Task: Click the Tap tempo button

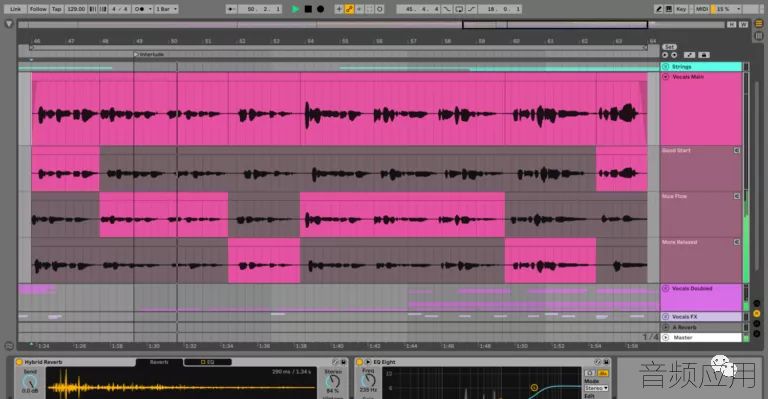Action: click(57, 9)
